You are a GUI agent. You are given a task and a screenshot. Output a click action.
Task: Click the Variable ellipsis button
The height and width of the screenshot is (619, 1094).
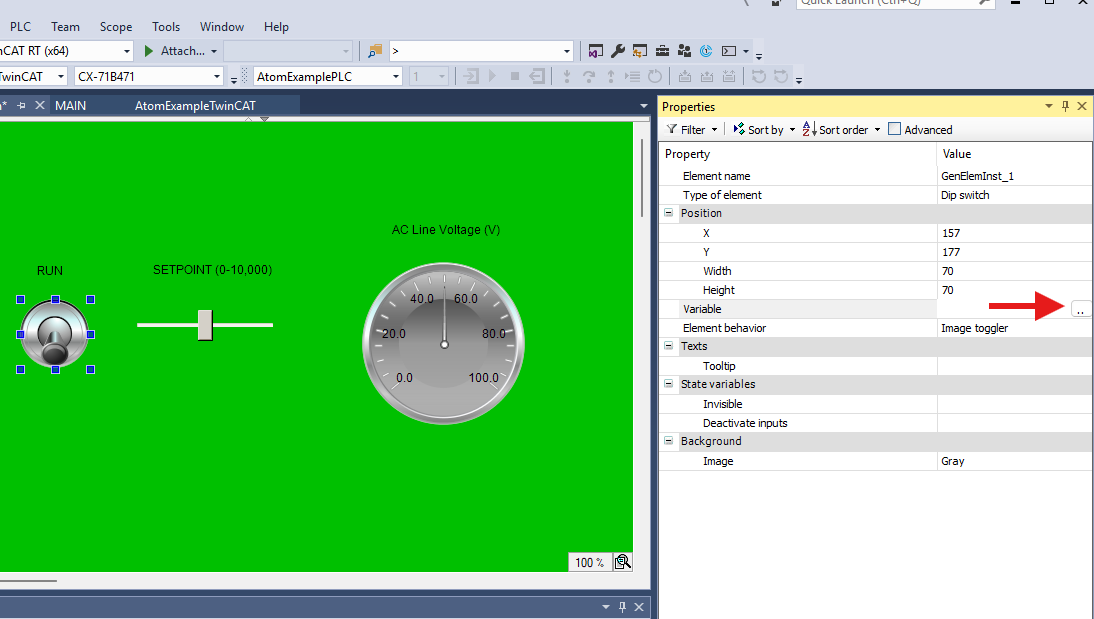1080,309
